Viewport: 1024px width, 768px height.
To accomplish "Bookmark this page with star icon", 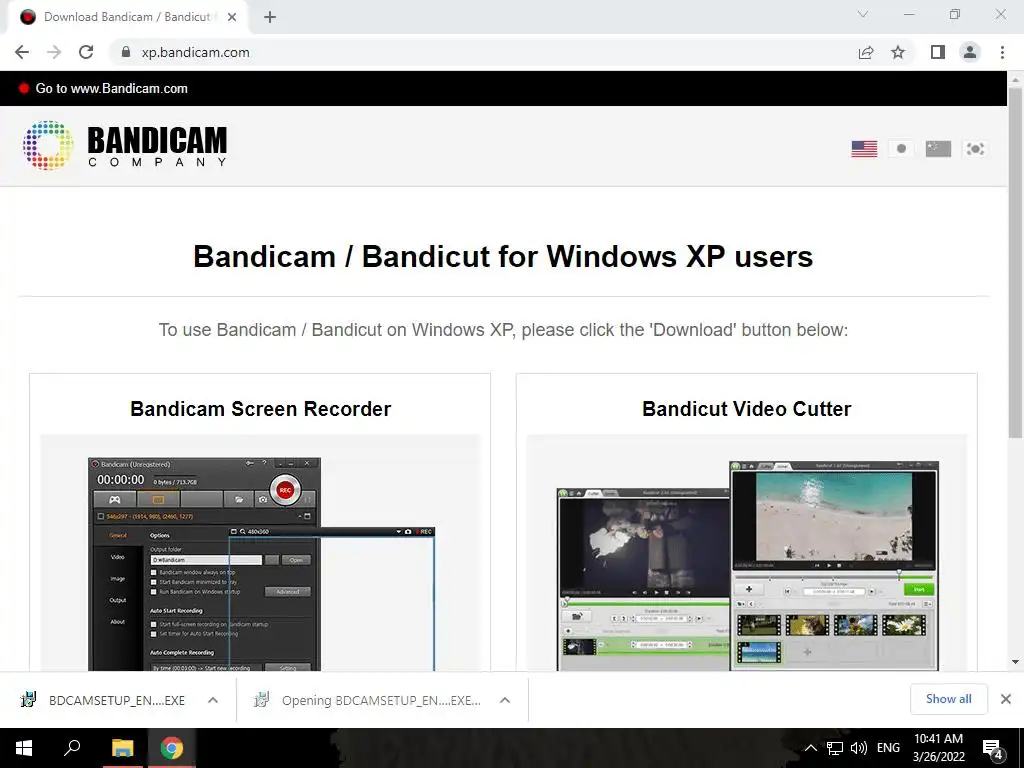I will coord(898,52).
